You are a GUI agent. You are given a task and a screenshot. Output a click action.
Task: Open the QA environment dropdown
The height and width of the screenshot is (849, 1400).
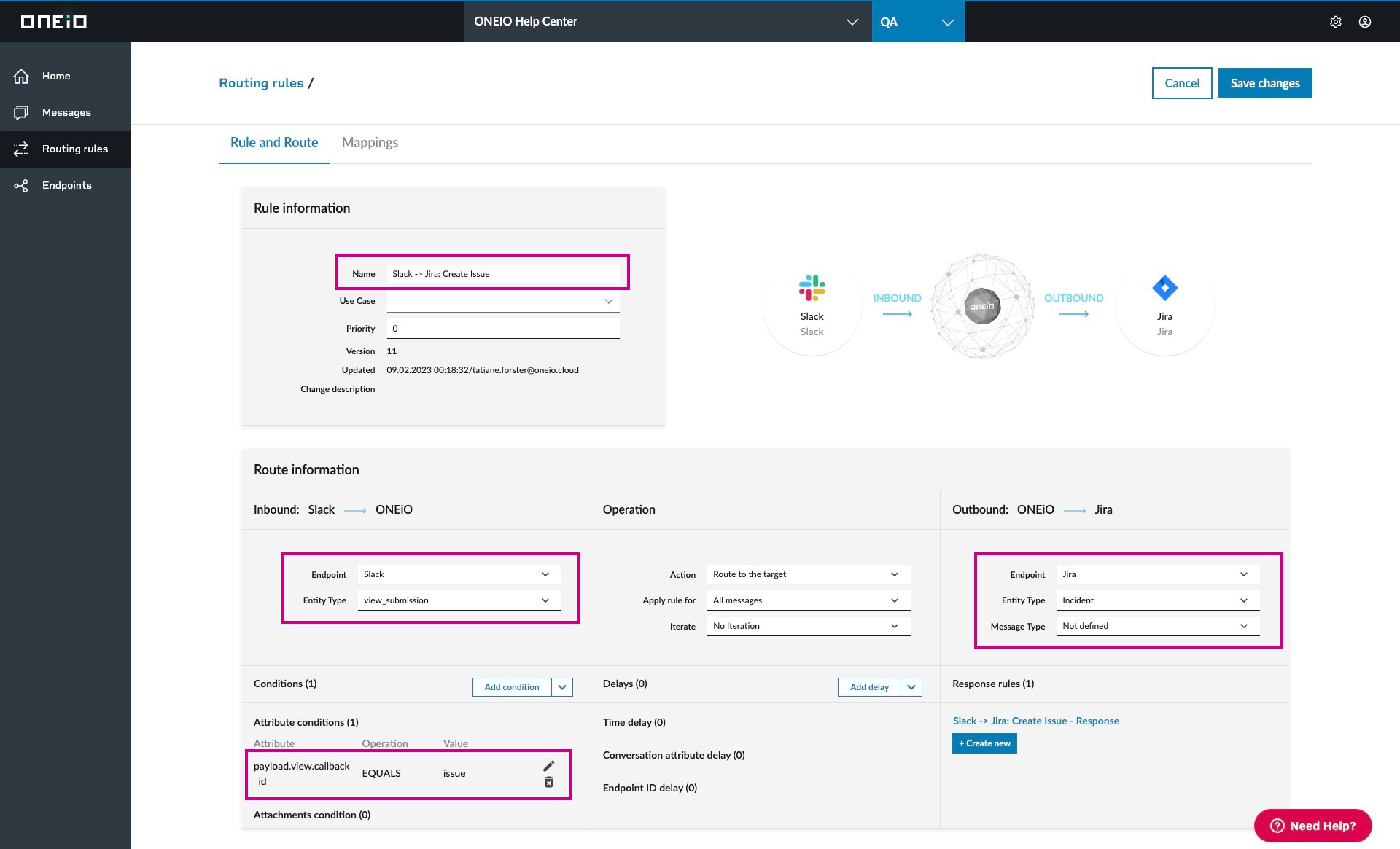coord(918,22)
